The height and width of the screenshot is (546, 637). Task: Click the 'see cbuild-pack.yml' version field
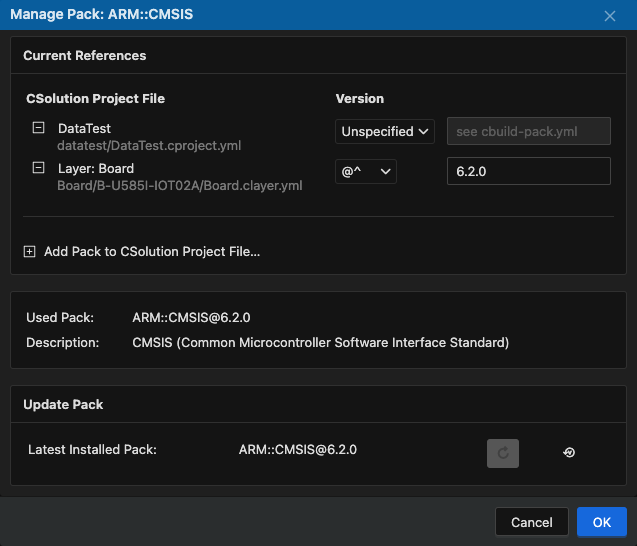click(529, 131)
